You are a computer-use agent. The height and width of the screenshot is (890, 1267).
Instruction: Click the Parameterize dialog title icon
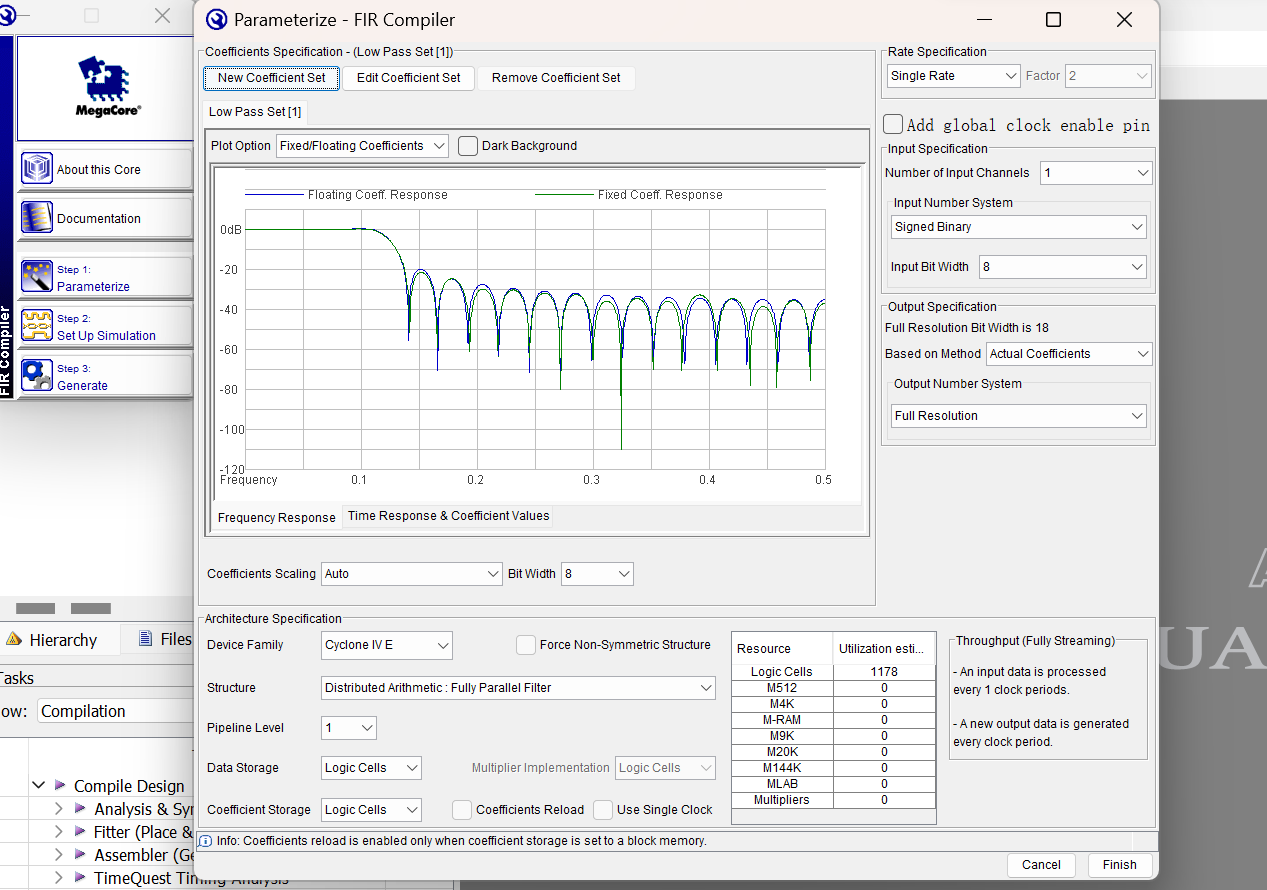point(216,20)
